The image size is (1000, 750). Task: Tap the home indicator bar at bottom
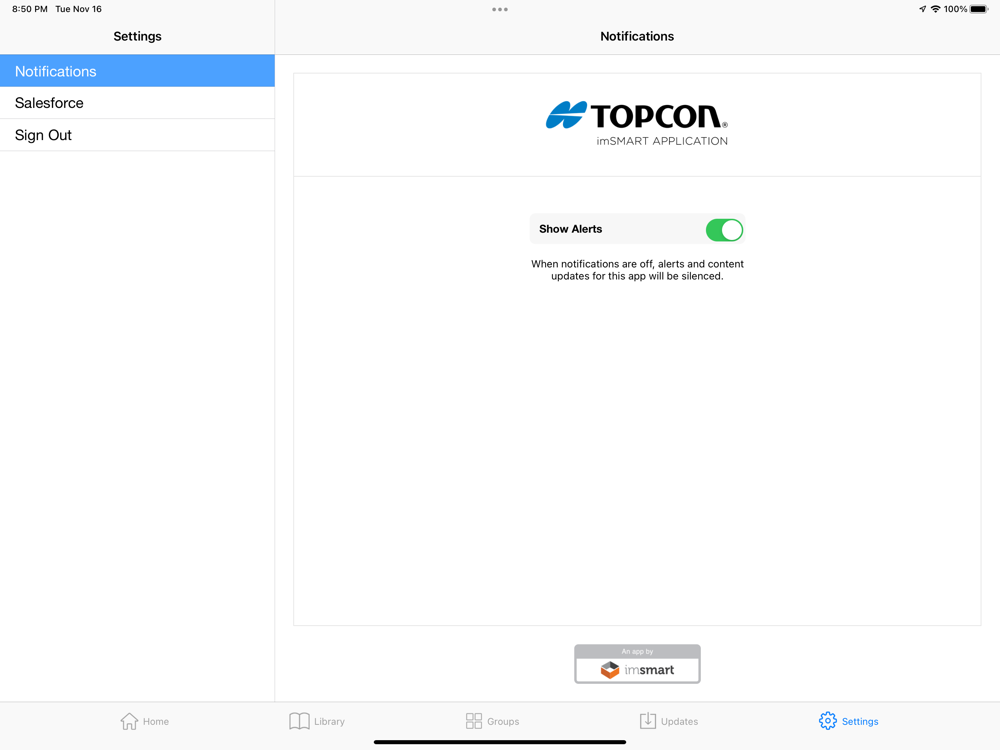500,742
